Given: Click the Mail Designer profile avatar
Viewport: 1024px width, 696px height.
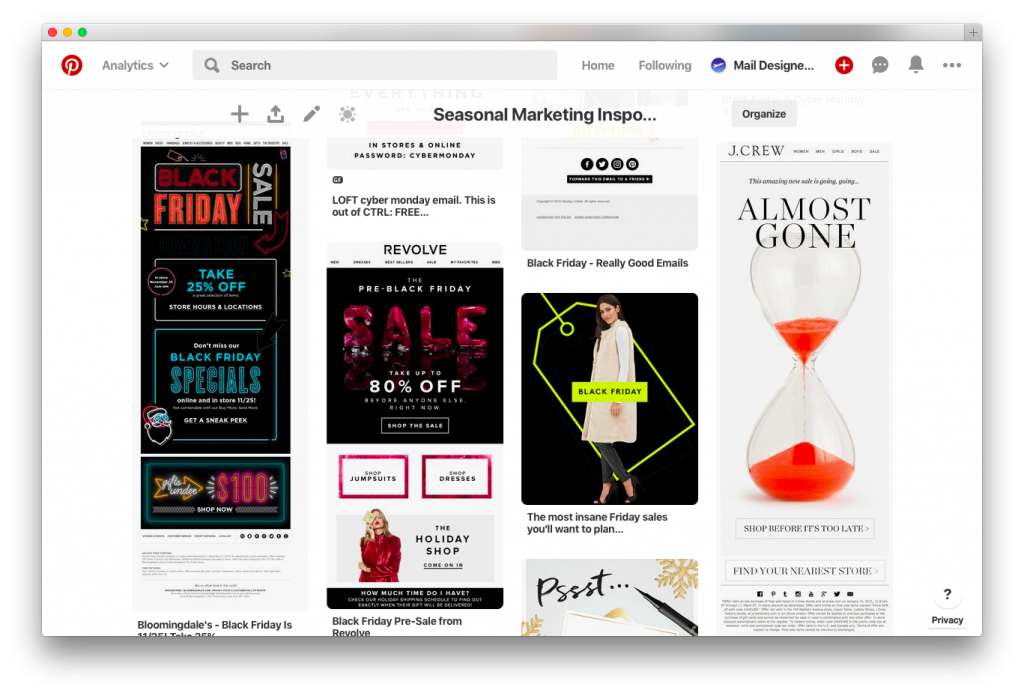Looking at the screenshot, I should [718, 65].
